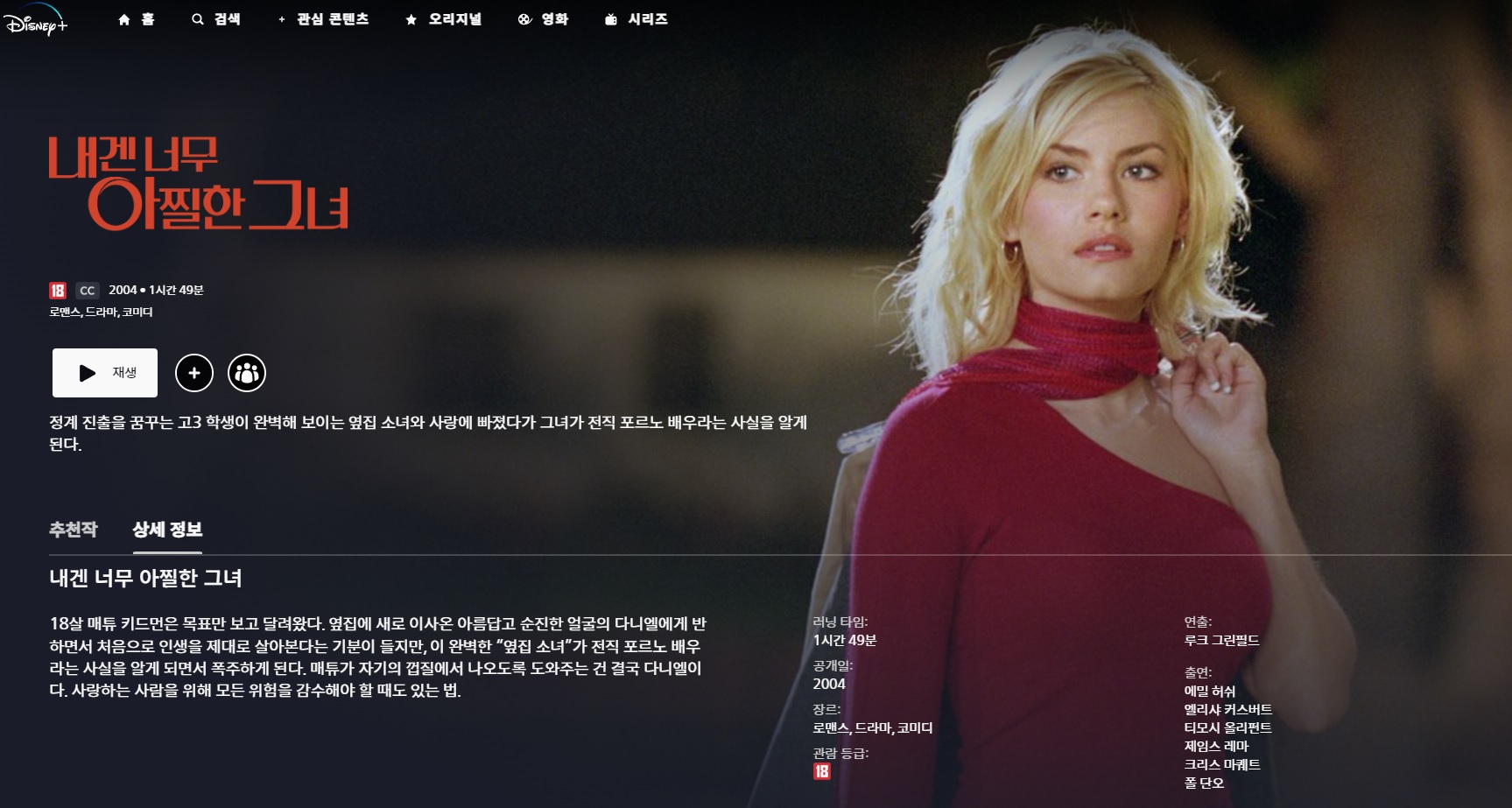Click running time value 1시간 49분 in details
The height and width of the screenshot is (808, 1512).
coord(845,640)
